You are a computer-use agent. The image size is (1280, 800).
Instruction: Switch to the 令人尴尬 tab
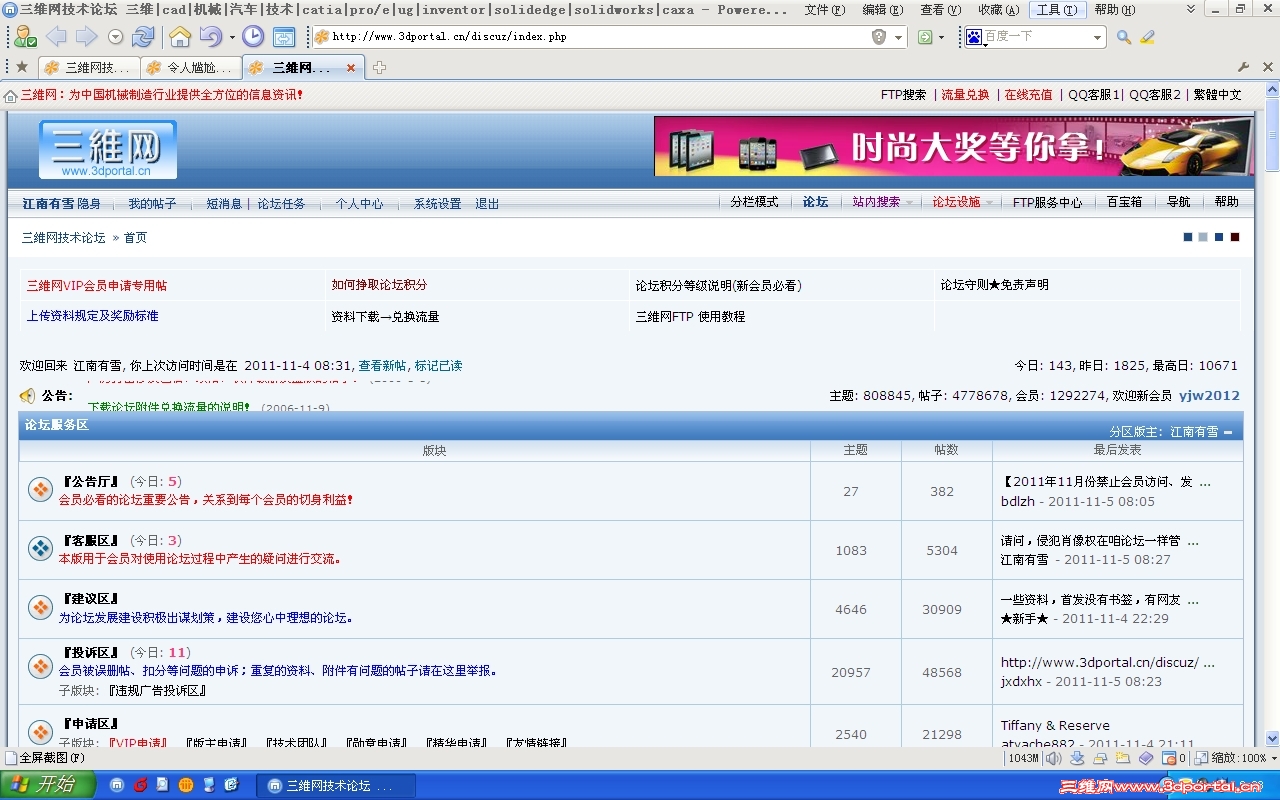[x=191, y=68]
